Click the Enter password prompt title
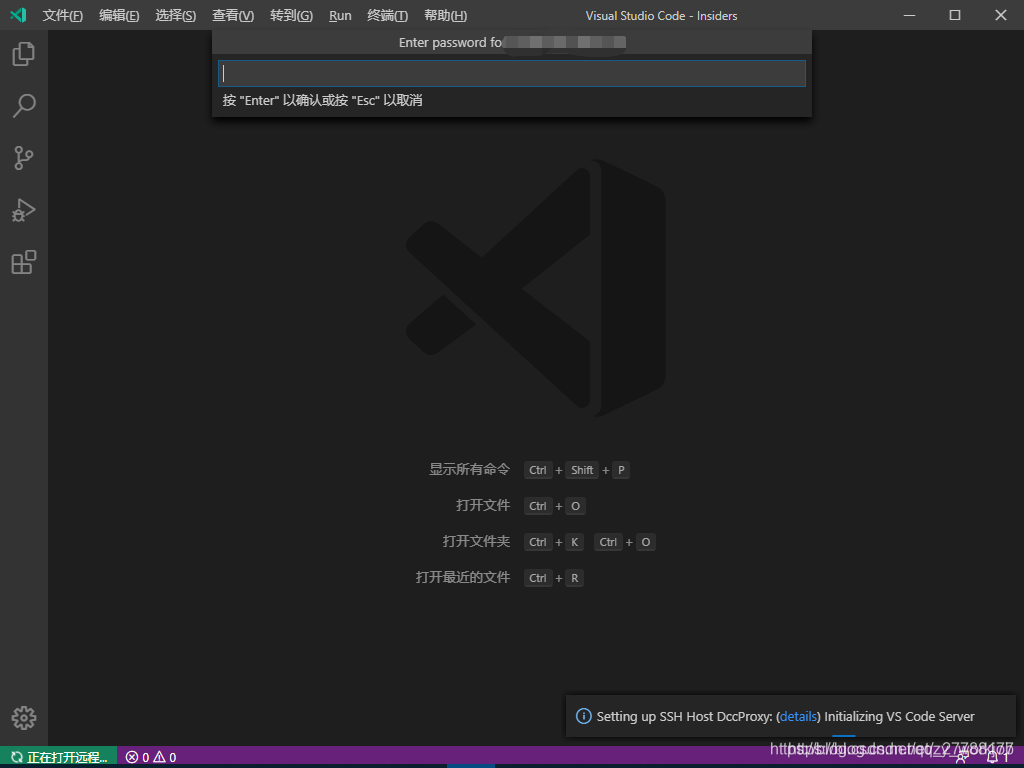This screenshot has width=1024, height=768. [x=512, y=42]
